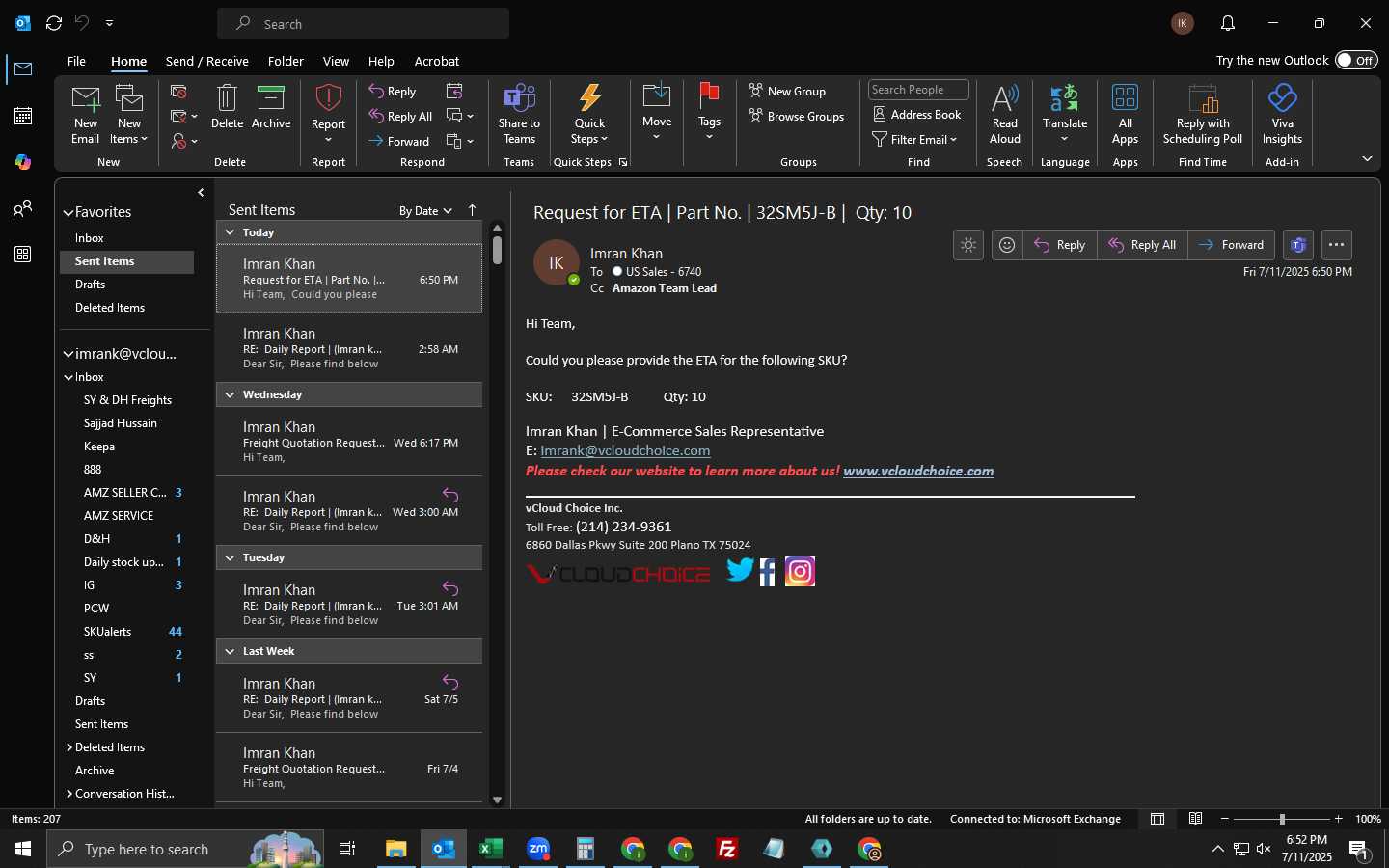Screen dimensions: 1389x868
Task: Zoom in with the plus button
Action: (1338, 819)
